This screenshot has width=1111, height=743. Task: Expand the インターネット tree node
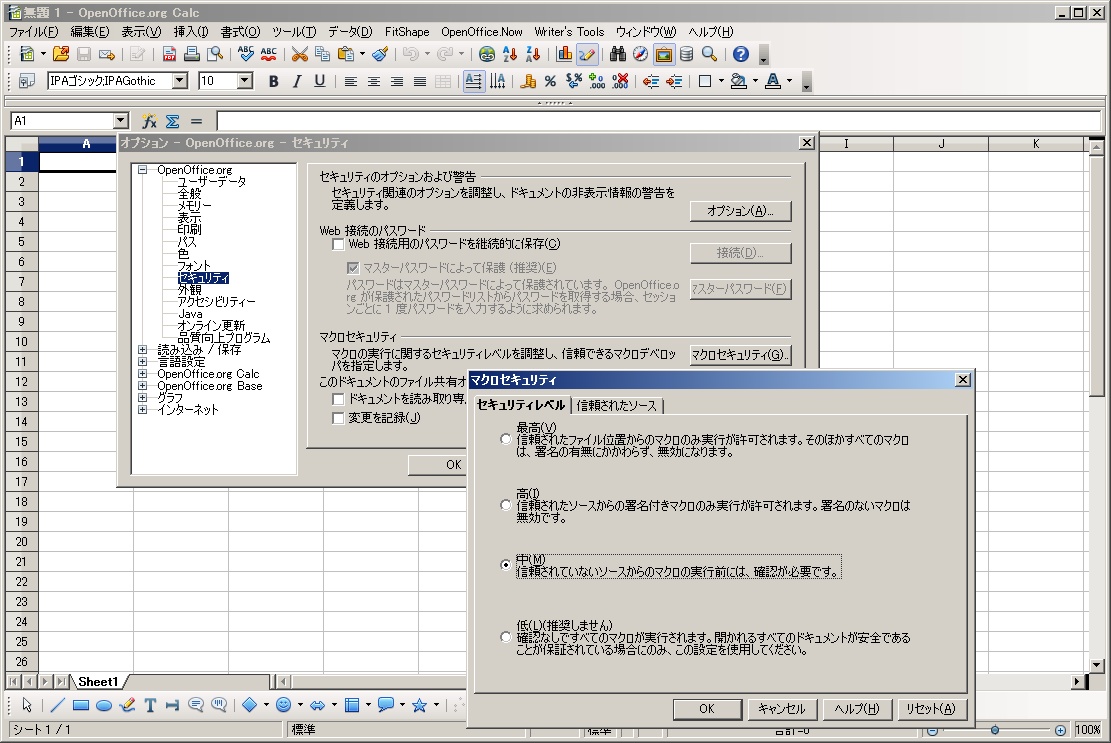coord(142,409)
